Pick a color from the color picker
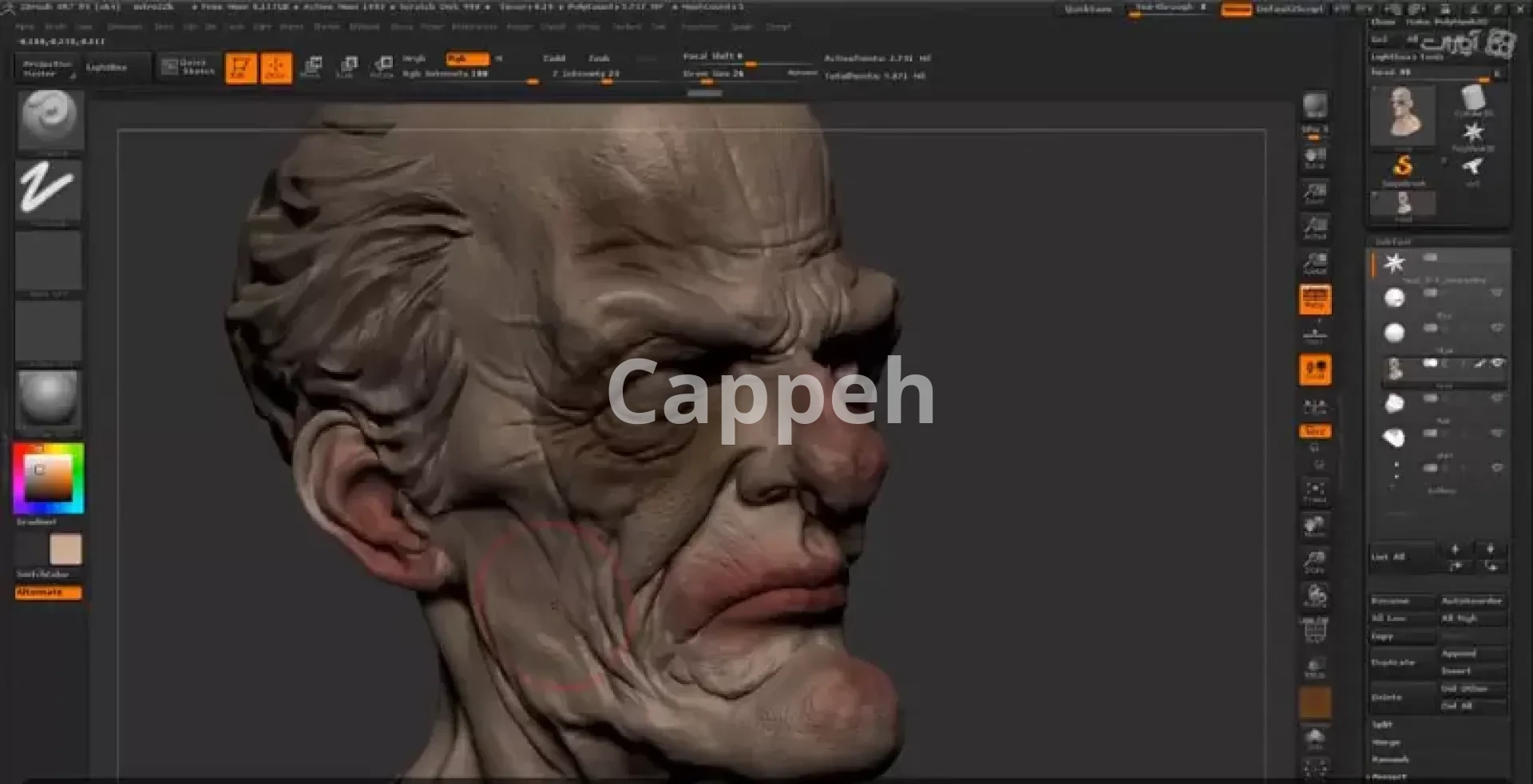1533x784 pixels. pyautogui.click(x=48, y=477)
